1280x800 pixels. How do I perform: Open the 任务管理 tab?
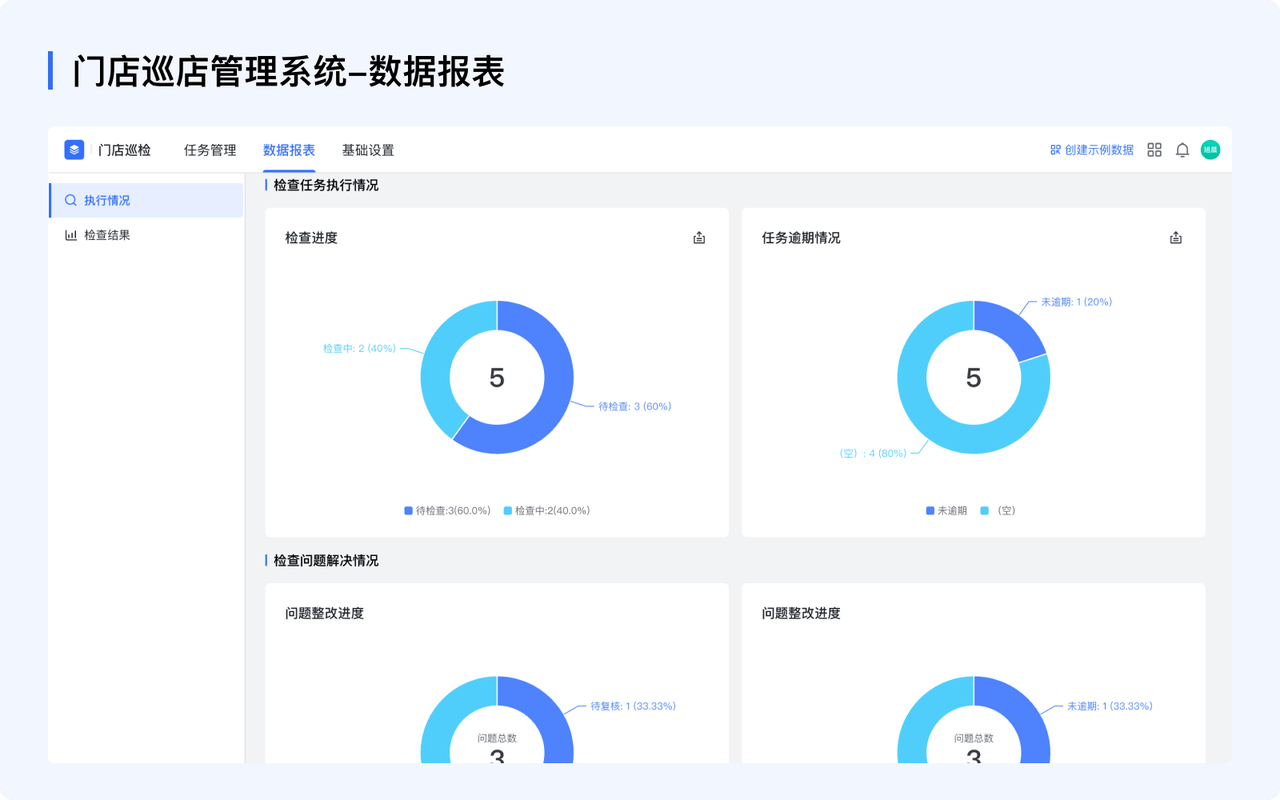[210, 150]
